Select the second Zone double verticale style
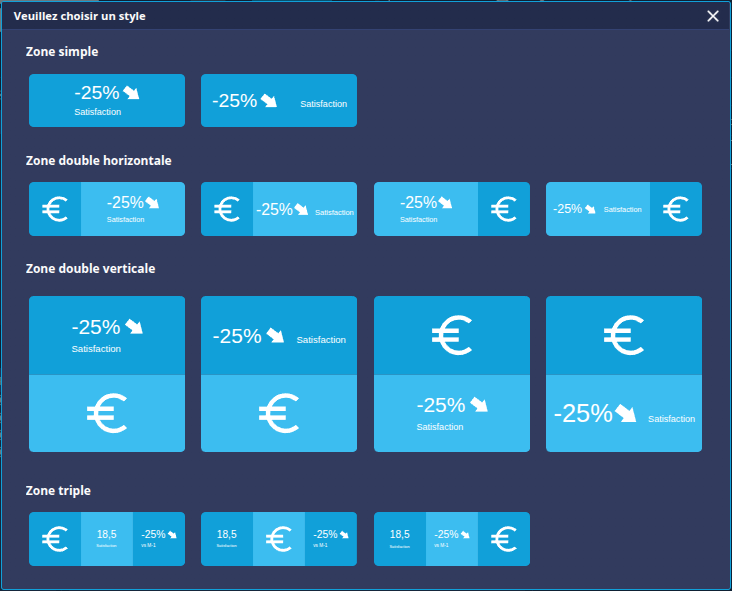Viewport: 732px width, 591px height. [279, 374]
